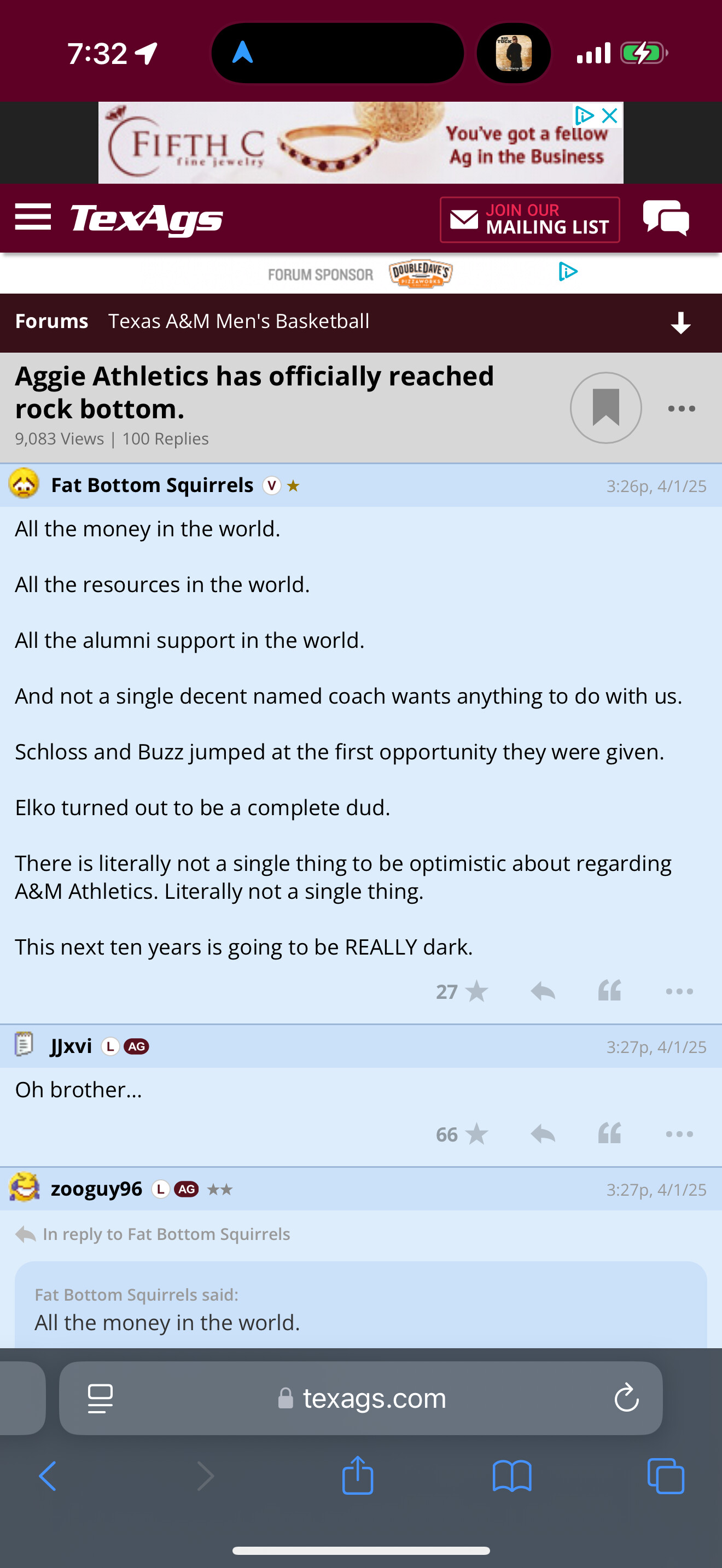
Task: Open the forum chat bubbles icon
Action: [x=666, y=218]
